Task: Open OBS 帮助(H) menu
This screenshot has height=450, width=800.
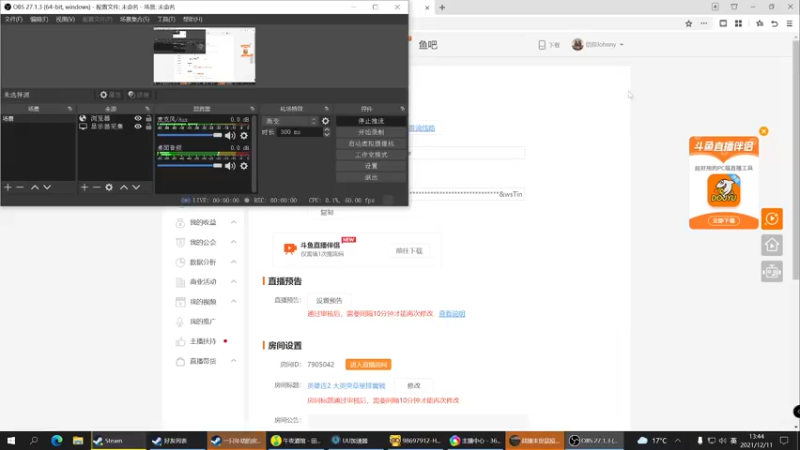Action: coord(192,19)
